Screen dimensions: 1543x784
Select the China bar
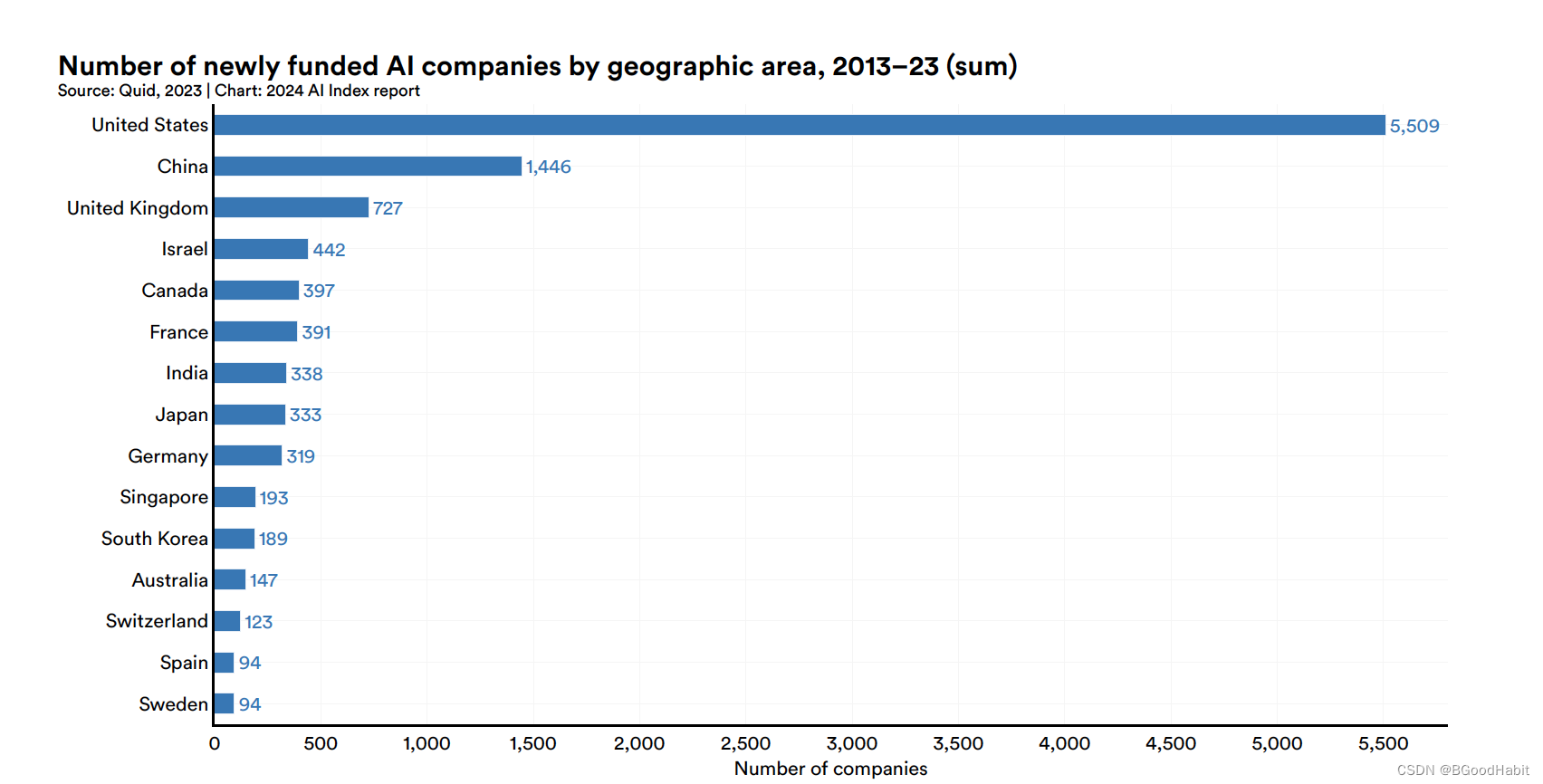[368, 167]
